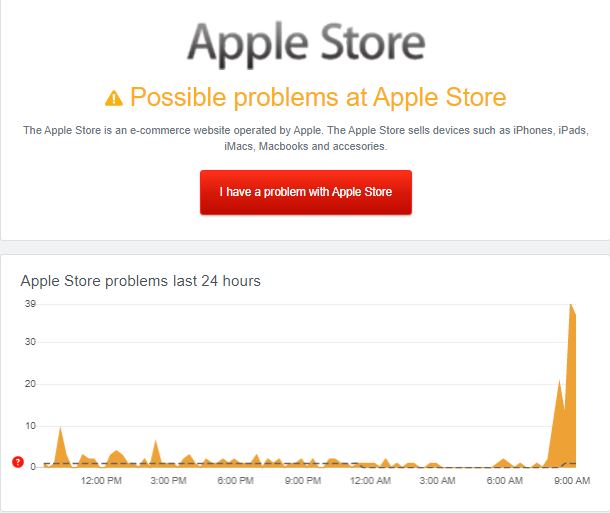The height and width of the screenshot is (513, 610).
Task: Click the 9:00 AM time axis label
Action: pos(571,481)
